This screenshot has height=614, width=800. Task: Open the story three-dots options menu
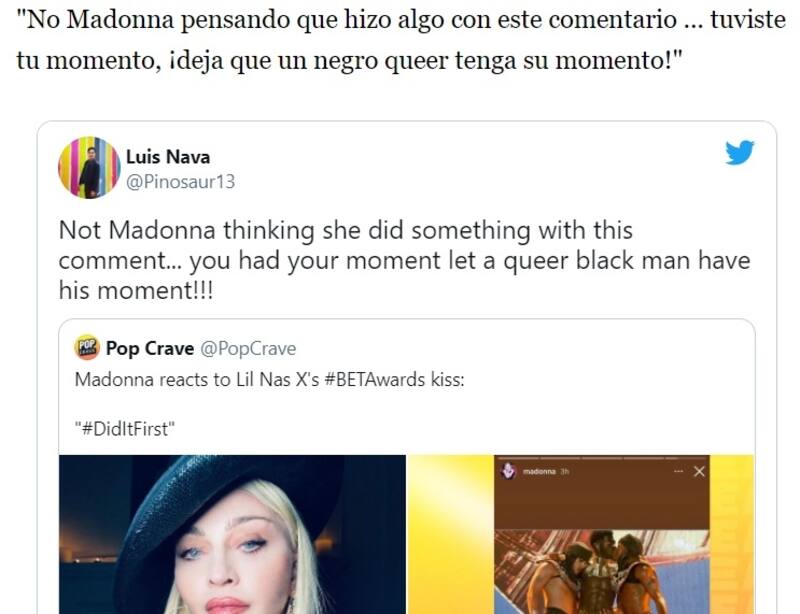coord(678,472)
